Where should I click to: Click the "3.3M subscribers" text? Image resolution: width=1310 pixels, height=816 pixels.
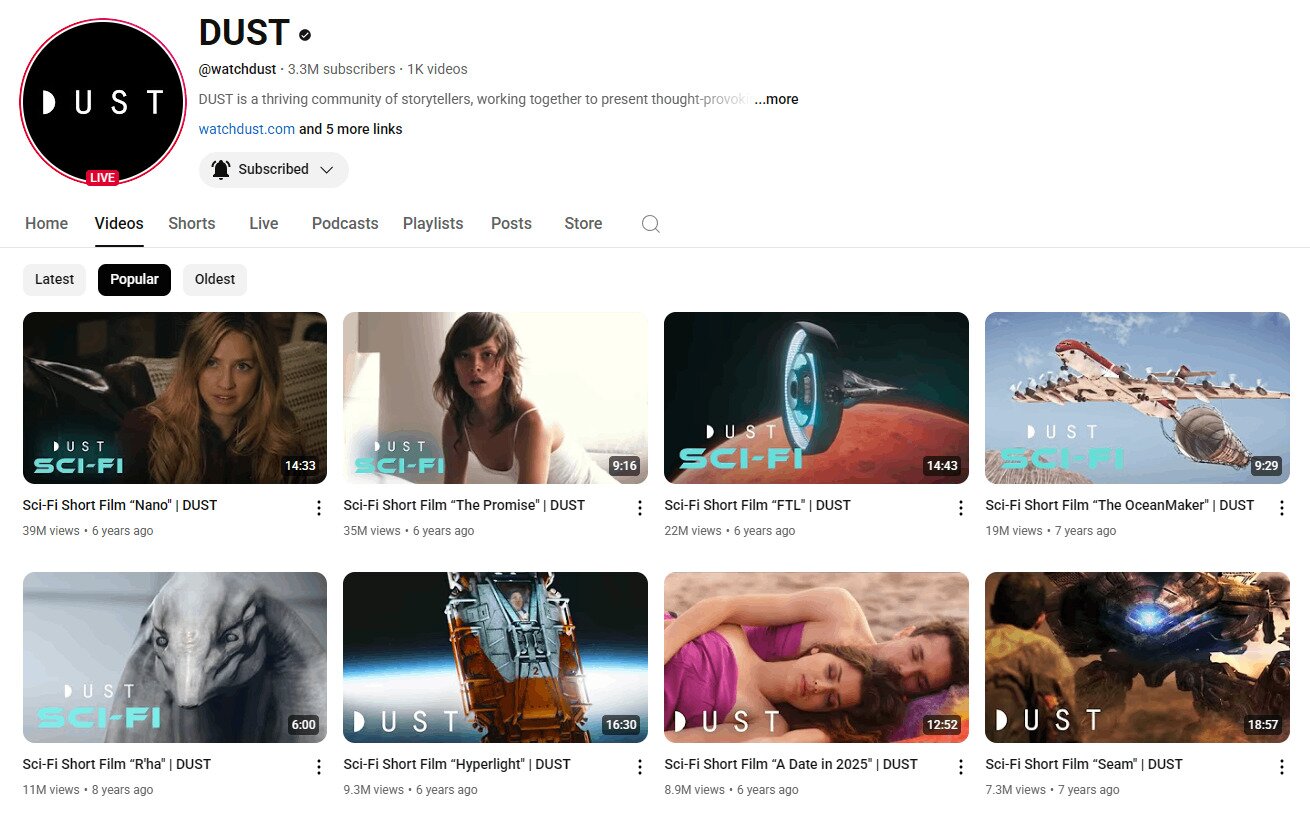[x=341, y=69]
